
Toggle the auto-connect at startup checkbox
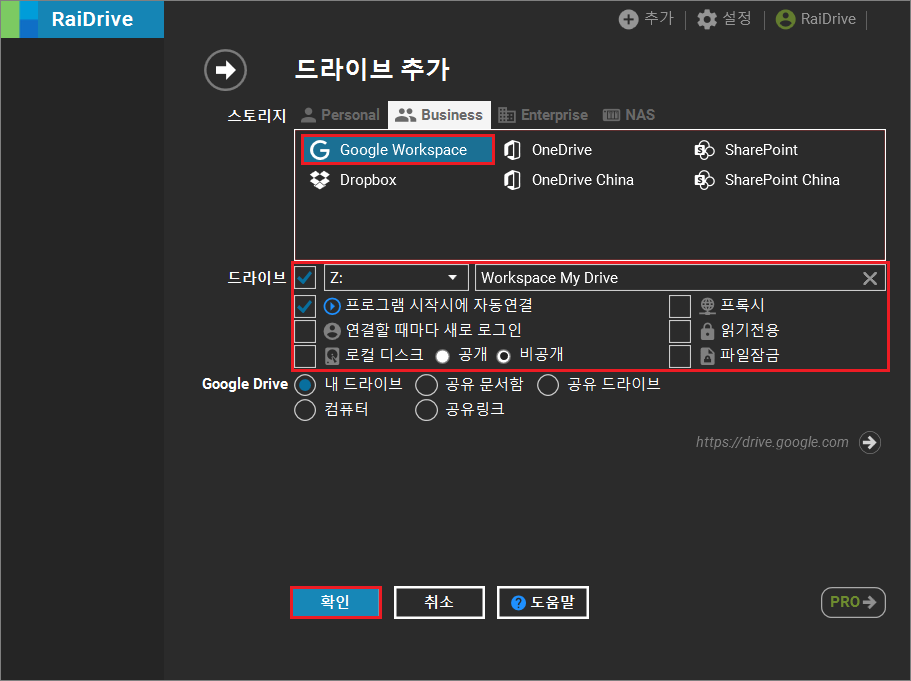[305, 306]
